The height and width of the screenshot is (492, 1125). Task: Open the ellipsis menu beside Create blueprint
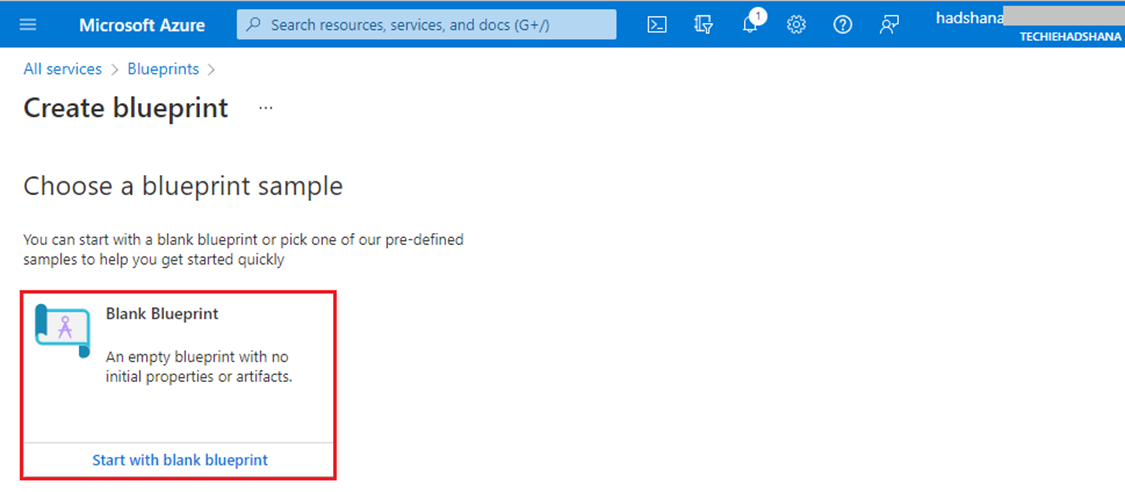pos(266,108)
